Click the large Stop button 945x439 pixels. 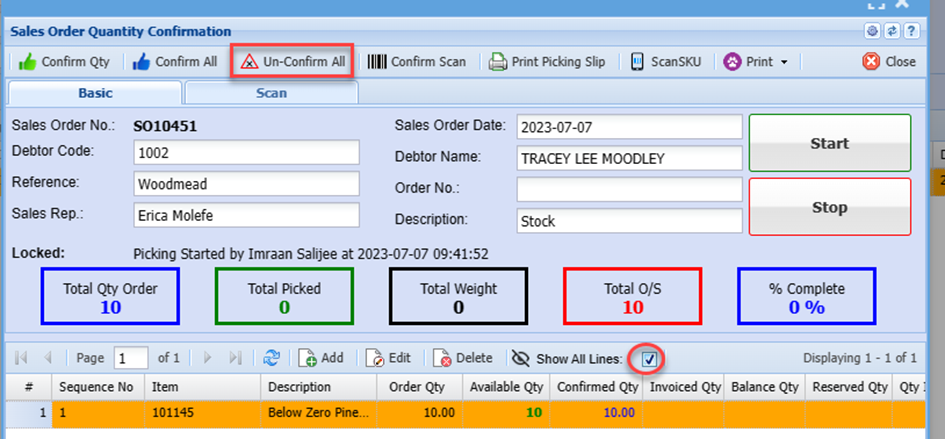click(x=829, y=207)
